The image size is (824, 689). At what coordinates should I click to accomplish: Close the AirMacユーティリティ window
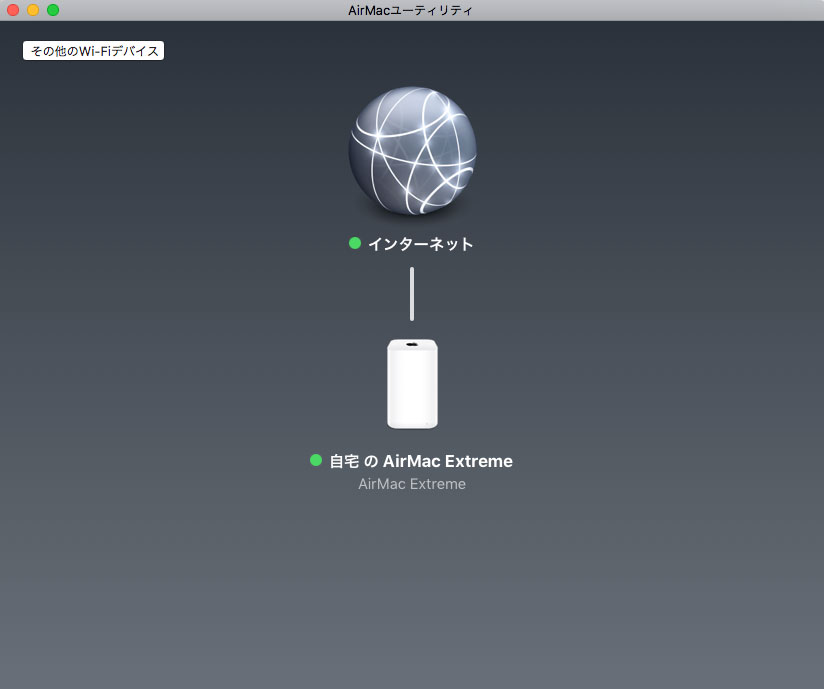point(13,10)
